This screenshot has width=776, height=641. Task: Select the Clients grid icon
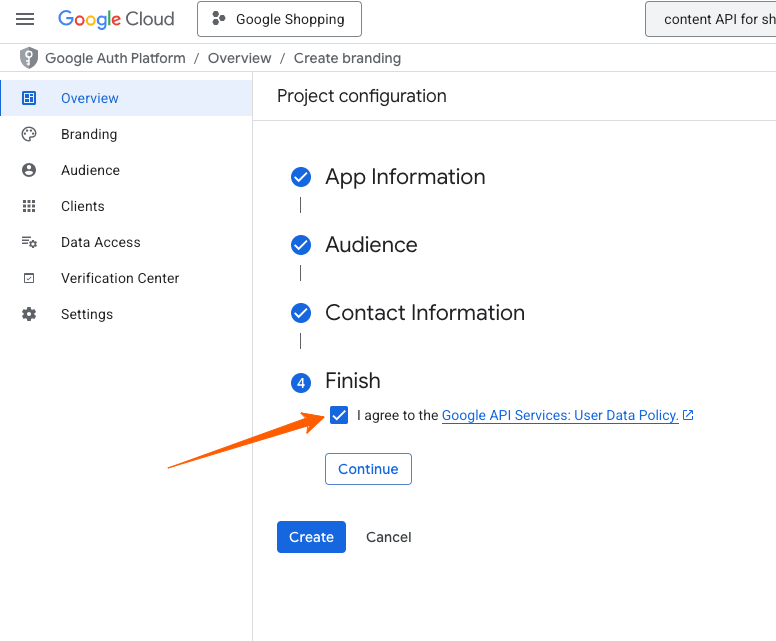click(x=29, y=206)
